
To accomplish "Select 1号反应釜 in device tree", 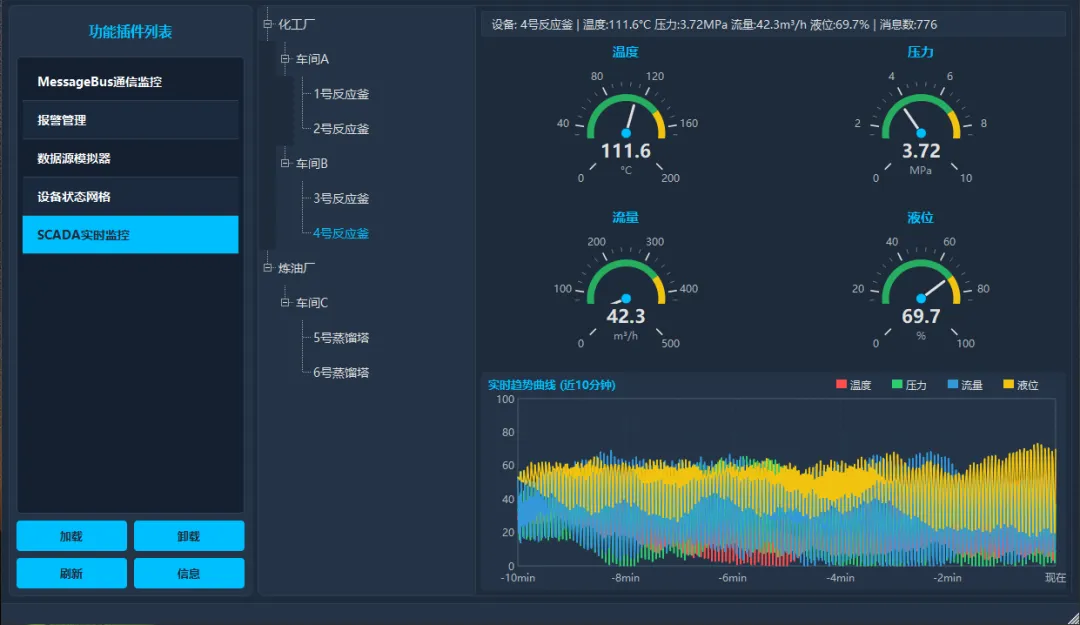I will point(341,94).
